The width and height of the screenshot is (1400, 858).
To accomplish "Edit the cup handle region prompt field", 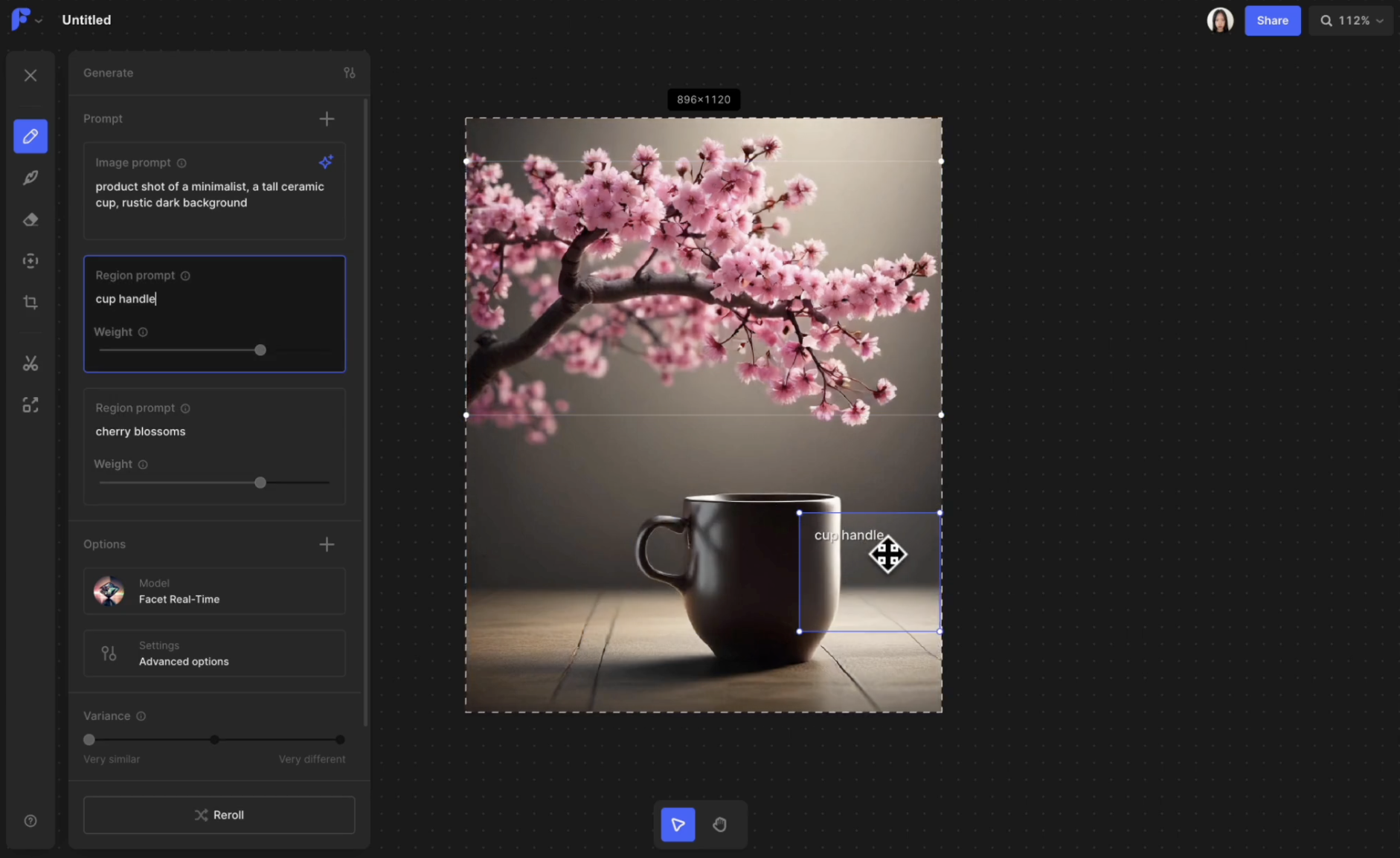I will click(214, 299).
